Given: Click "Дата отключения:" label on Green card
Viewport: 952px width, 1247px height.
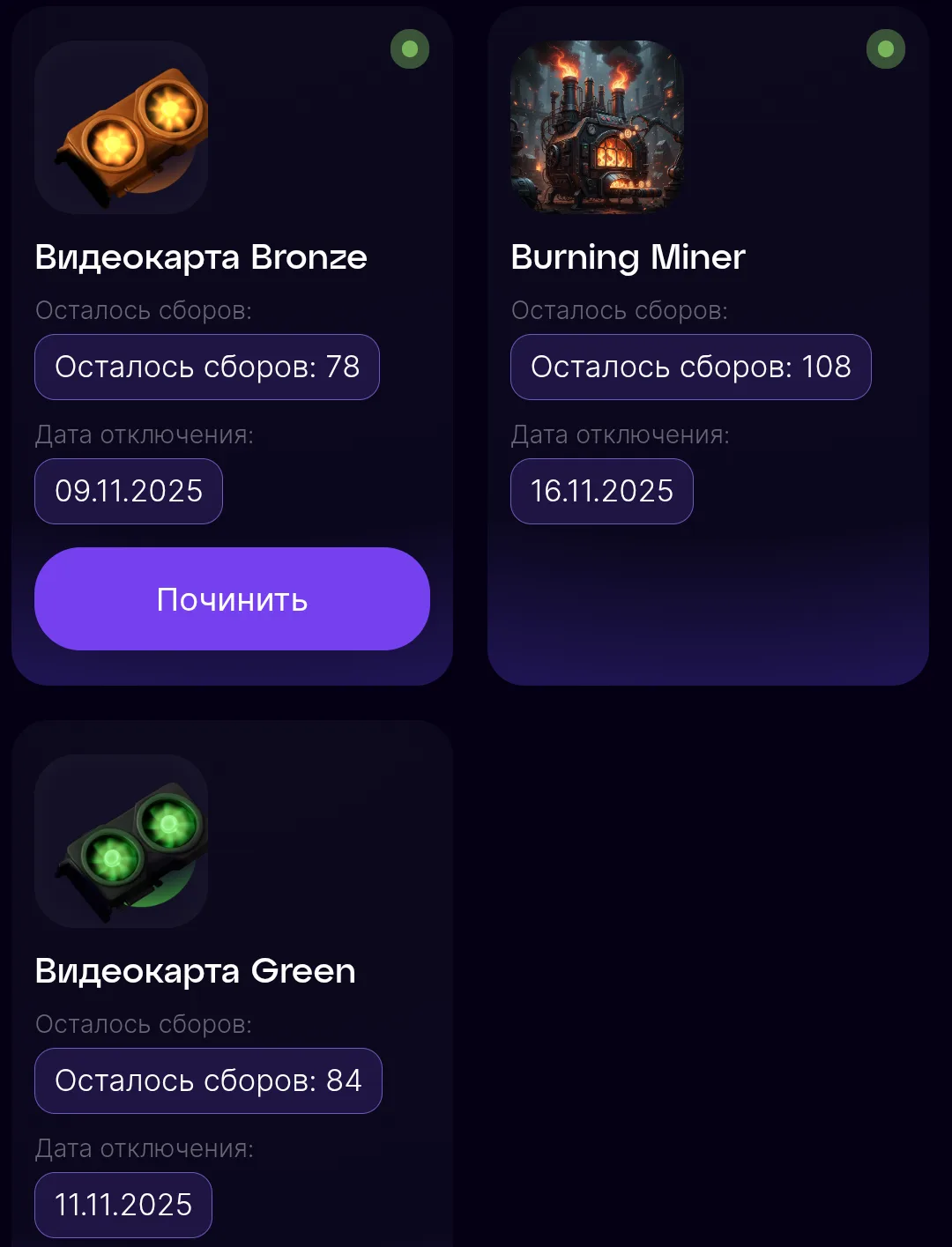Looking at the screenshot, I should [x=145, y=1149].
